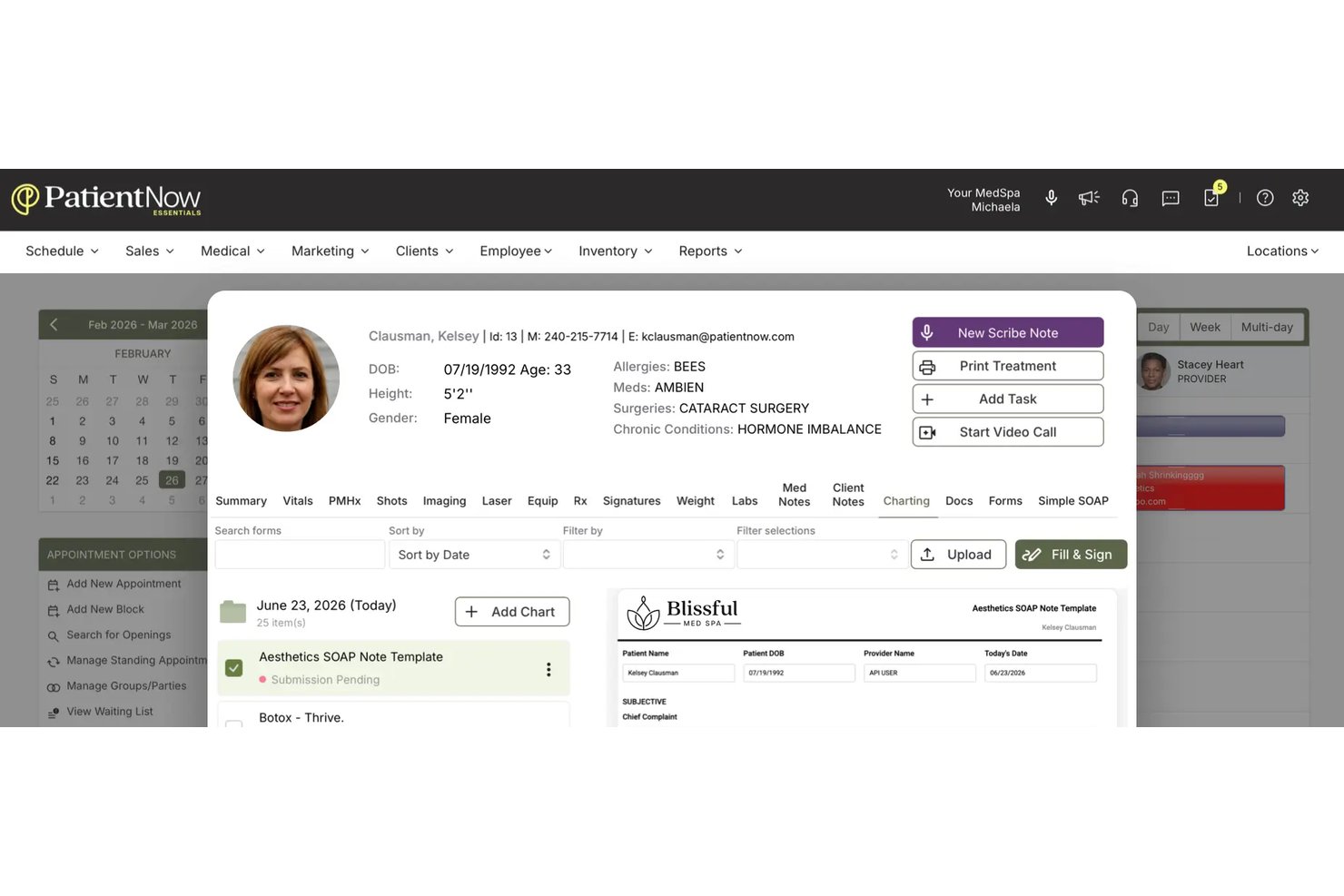Click the Manage Standing Appointments refresh icon

[x=54, y=661]
